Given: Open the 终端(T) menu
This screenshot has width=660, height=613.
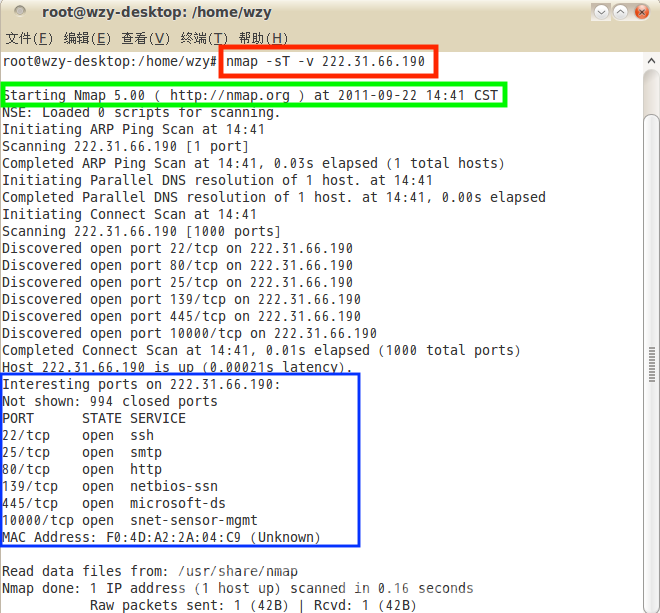Looking at the screenshot, I should 204,38.
